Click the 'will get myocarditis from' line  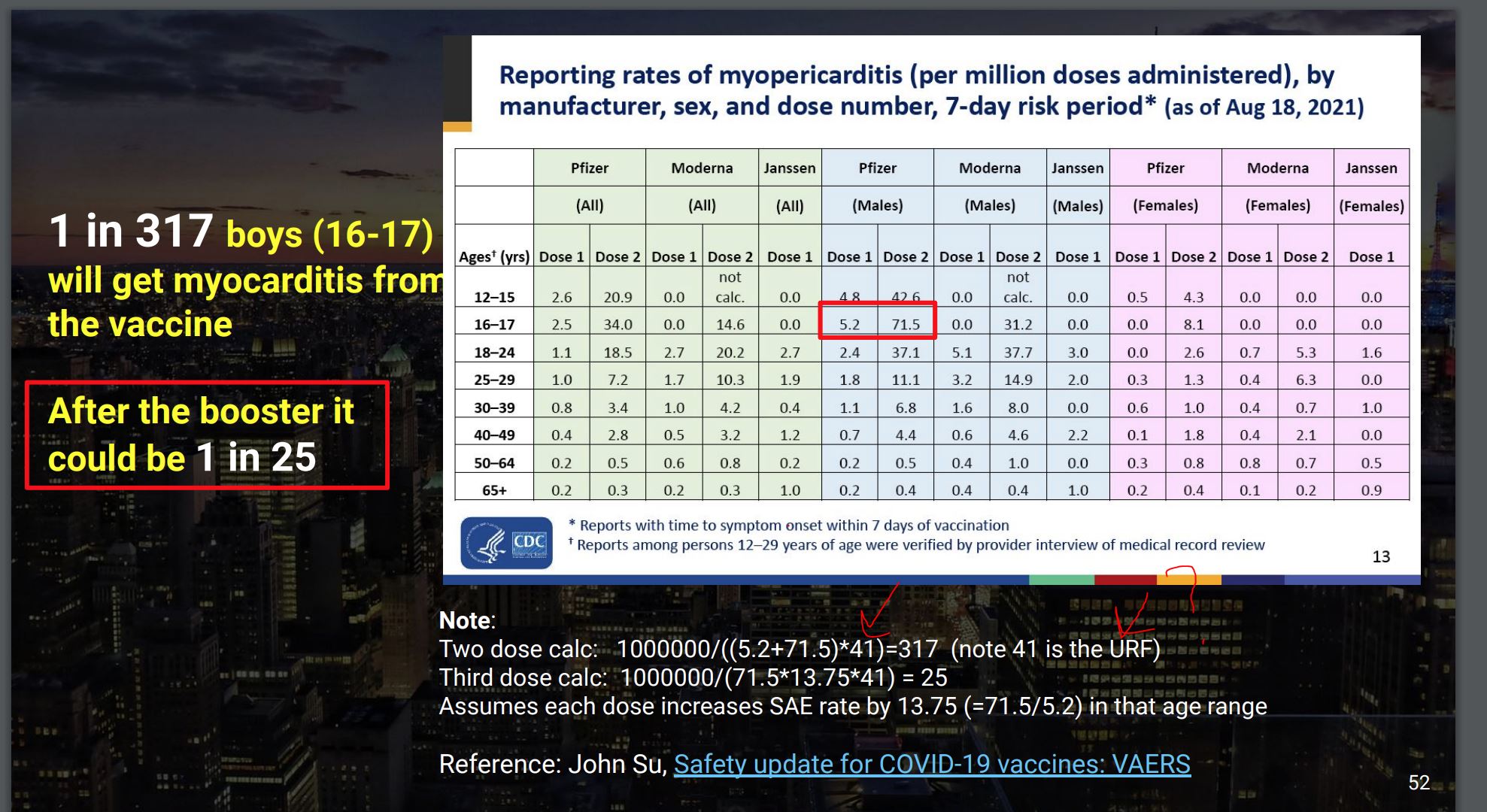(245, 280)
